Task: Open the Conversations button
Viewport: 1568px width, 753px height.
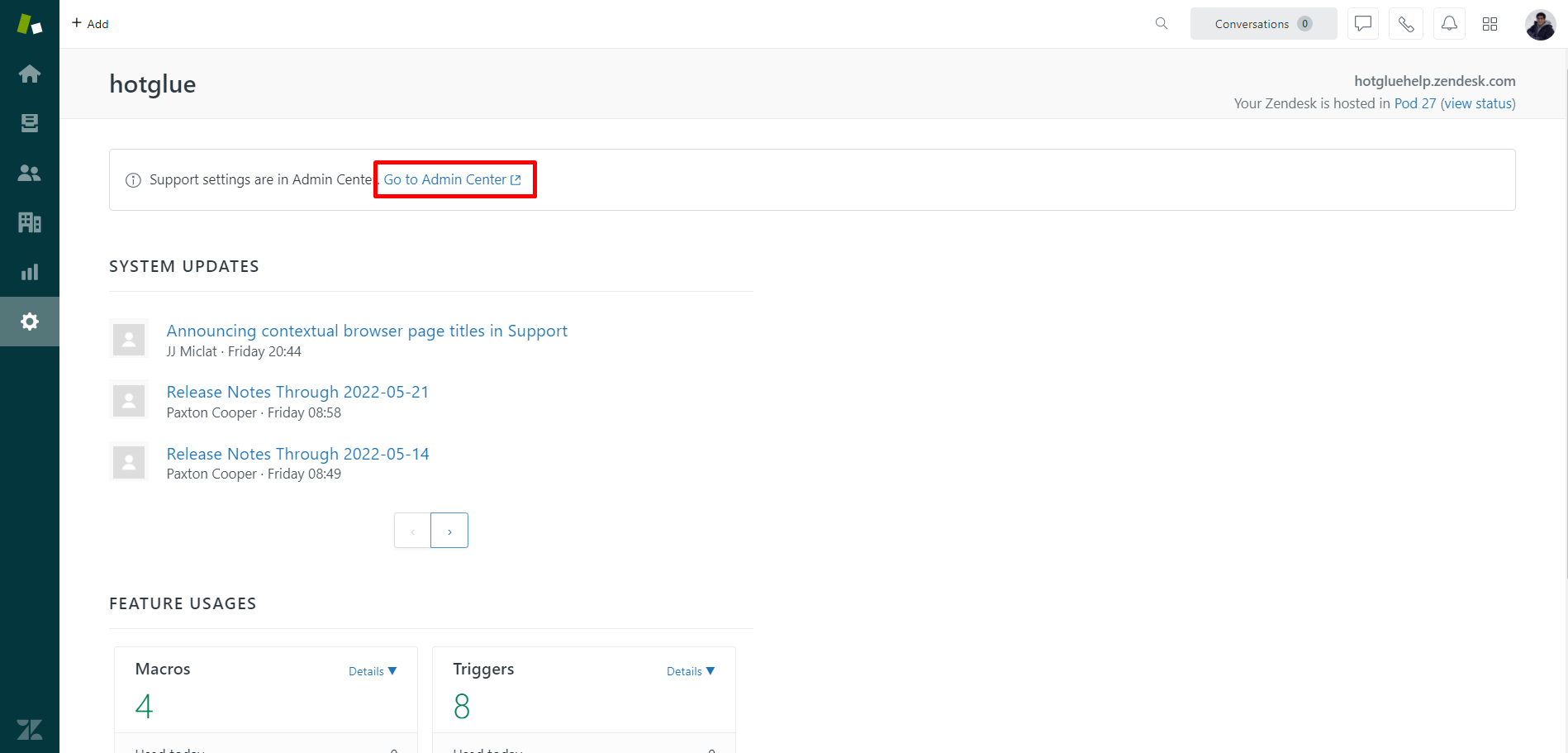Action: coord(1263,24)
